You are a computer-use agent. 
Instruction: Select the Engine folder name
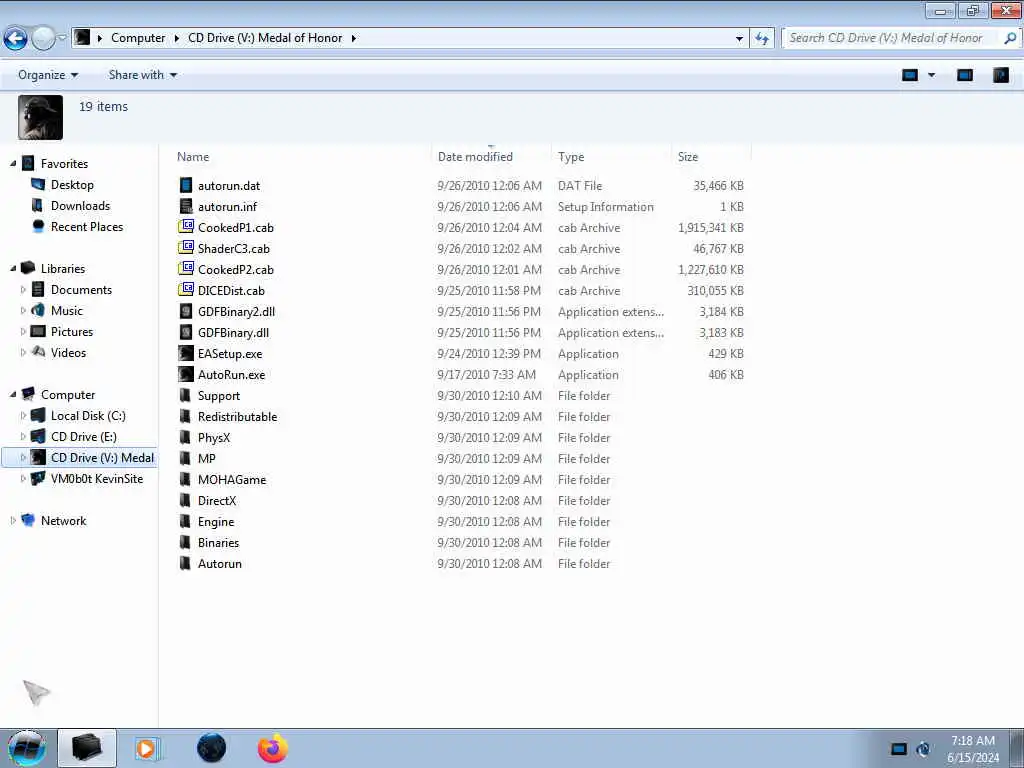(x=216, y=522)
